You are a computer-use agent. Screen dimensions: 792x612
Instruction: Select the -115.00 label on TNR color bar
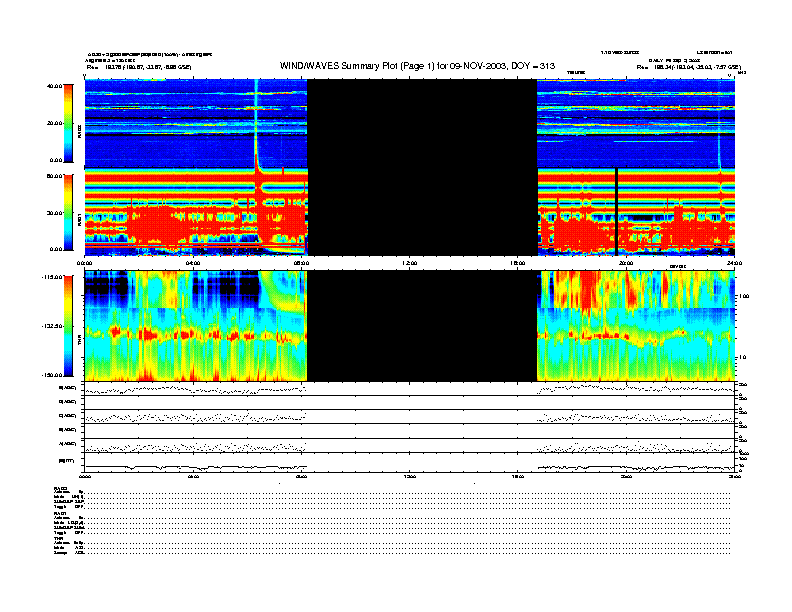pos(52,277)
